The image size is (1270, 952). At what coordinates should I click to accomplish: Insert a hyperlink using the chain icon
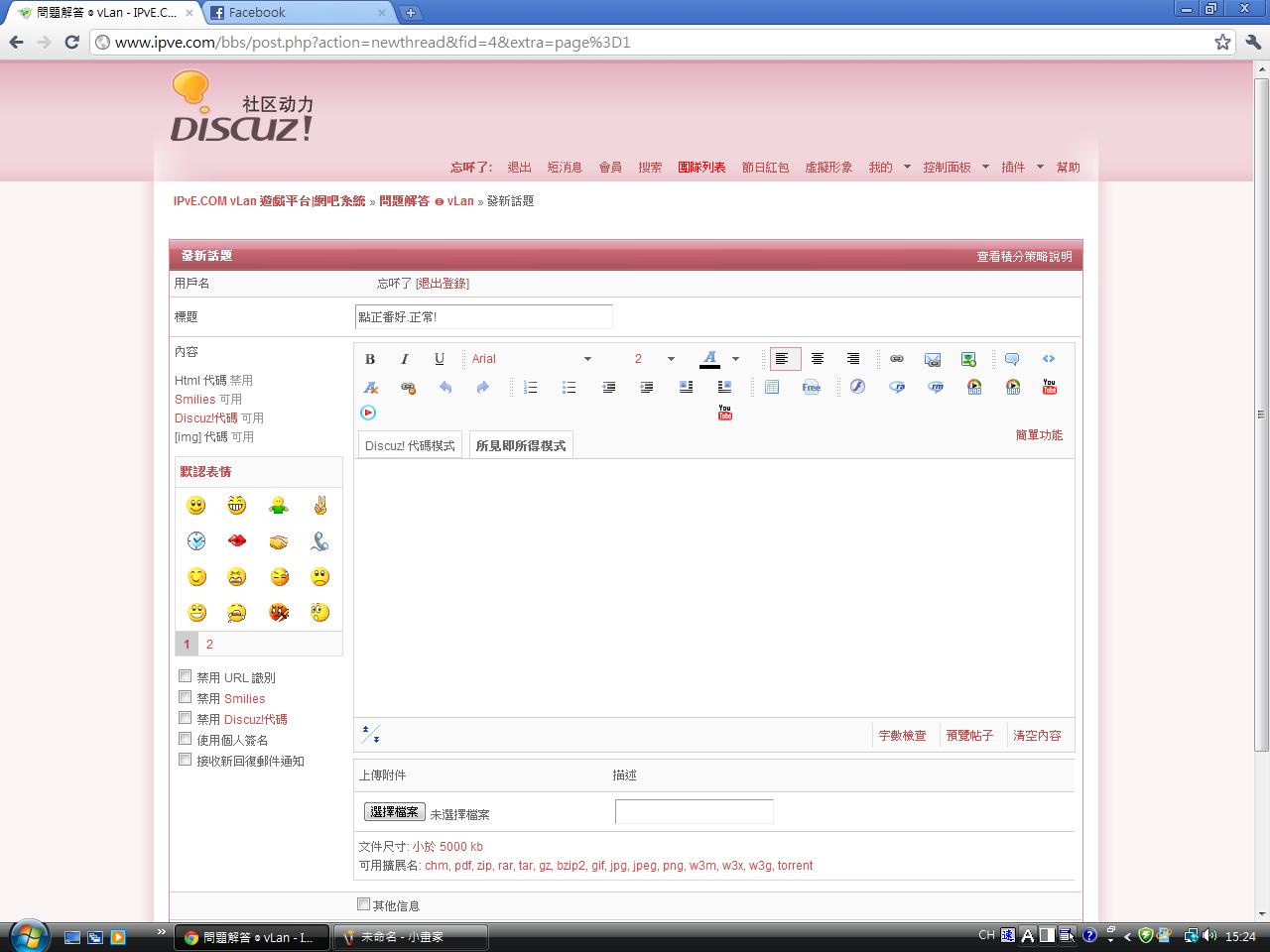[897, 359]
